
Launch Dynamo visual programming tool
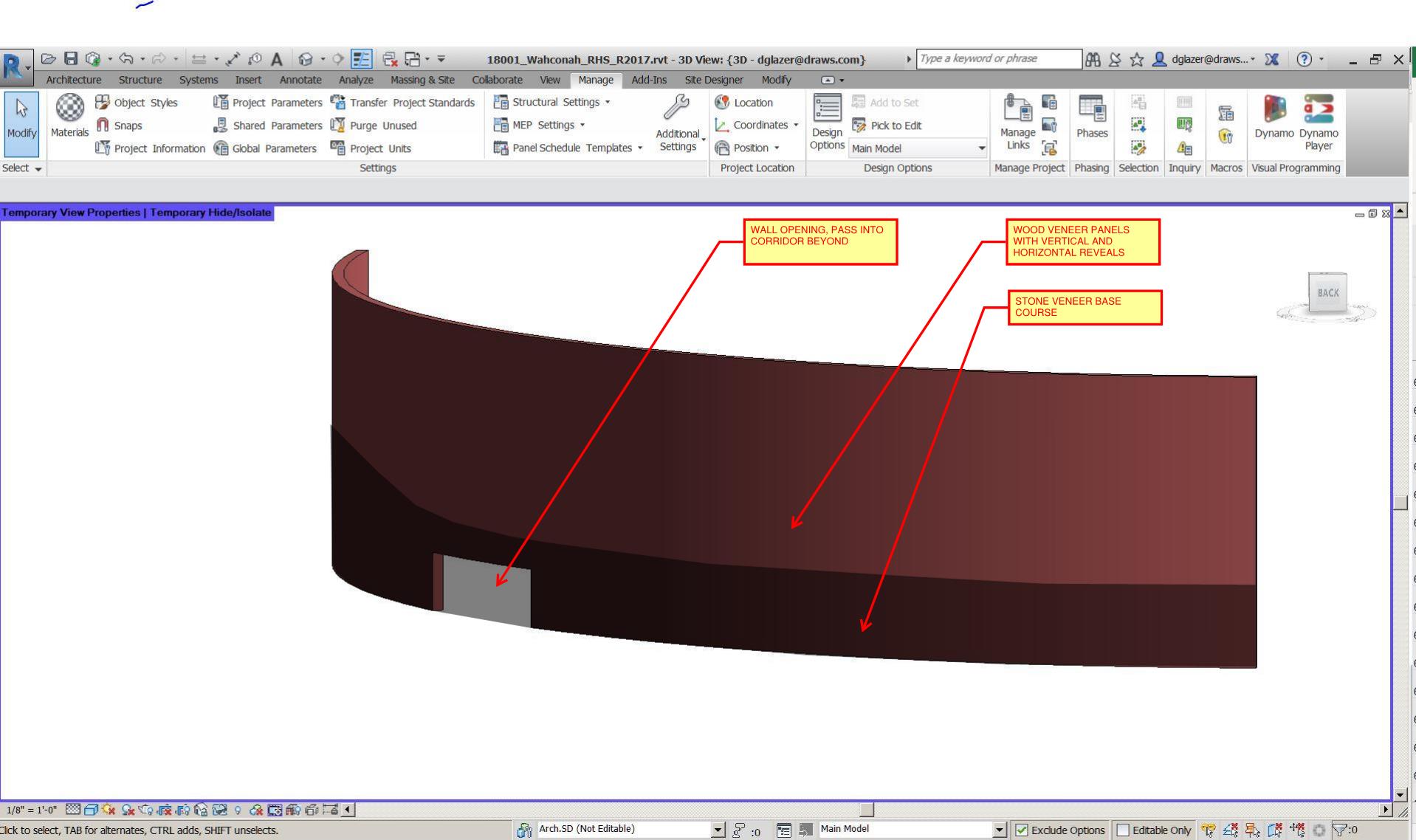(1274, 122)
